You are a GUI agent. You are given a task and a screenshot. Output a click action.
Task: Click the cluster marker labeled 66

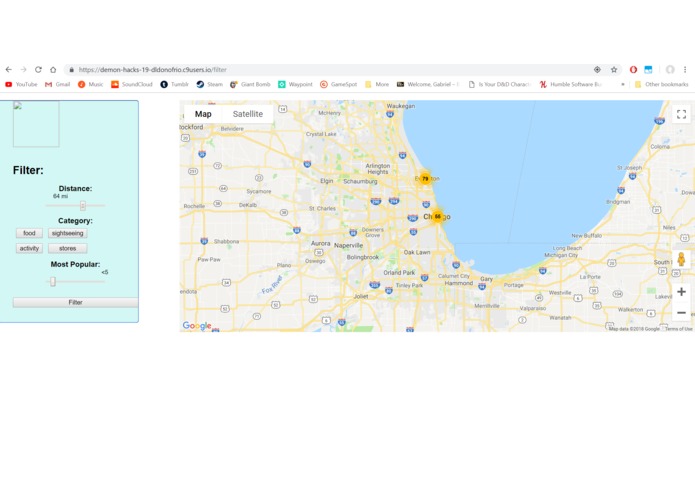tap(437, 217)
